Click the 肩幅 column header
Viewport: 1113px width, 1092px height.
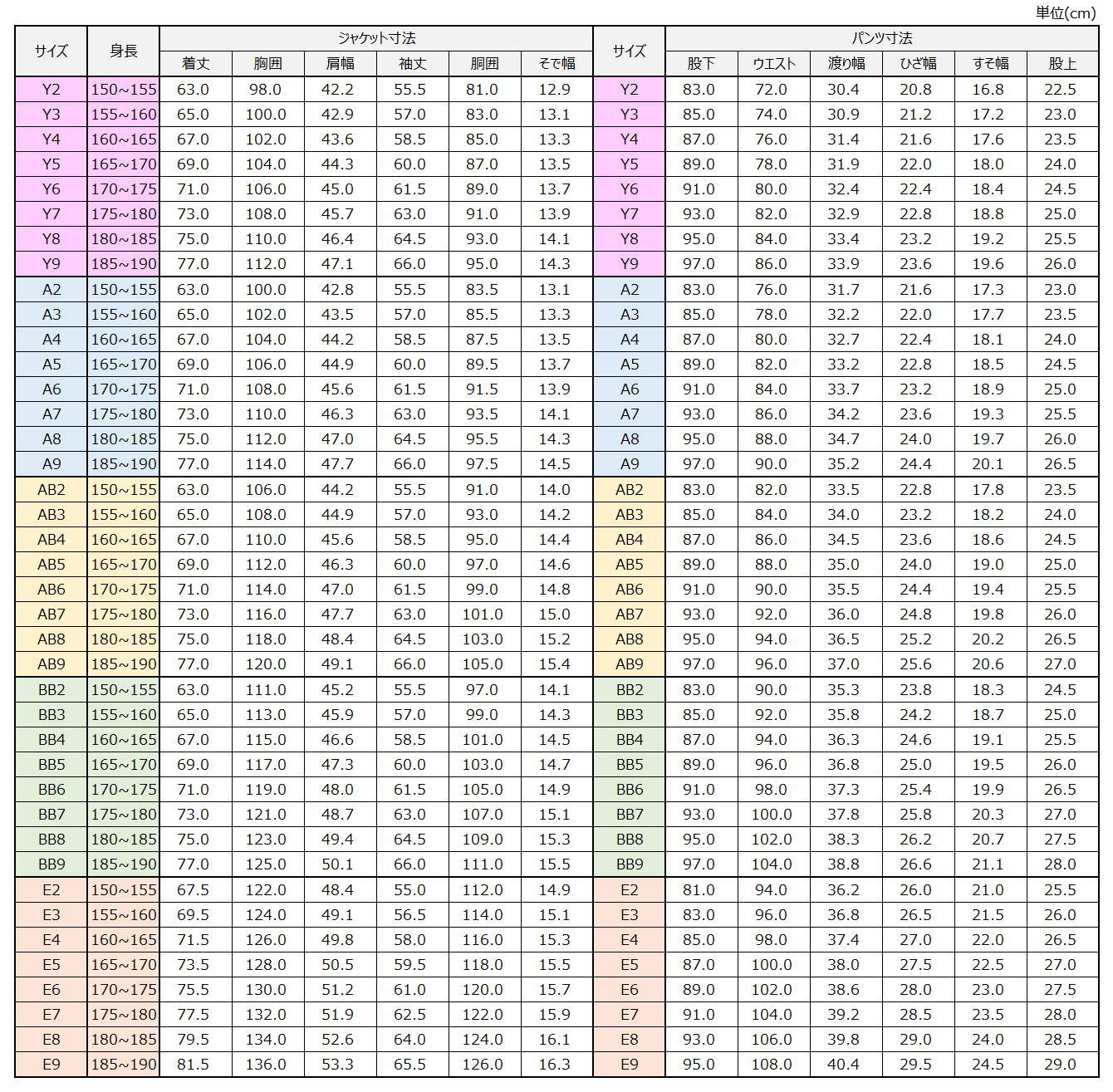340,64
